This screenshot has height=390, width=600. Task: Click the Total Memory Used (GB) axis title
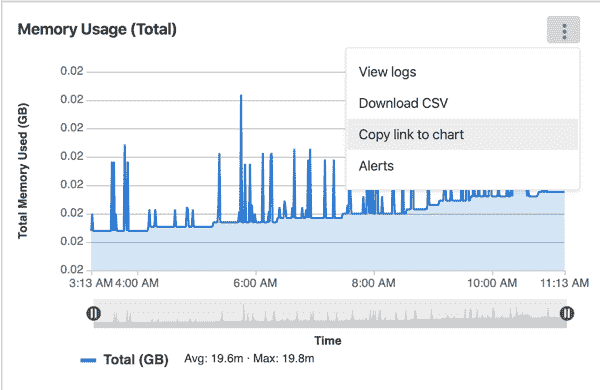[23, 171]
